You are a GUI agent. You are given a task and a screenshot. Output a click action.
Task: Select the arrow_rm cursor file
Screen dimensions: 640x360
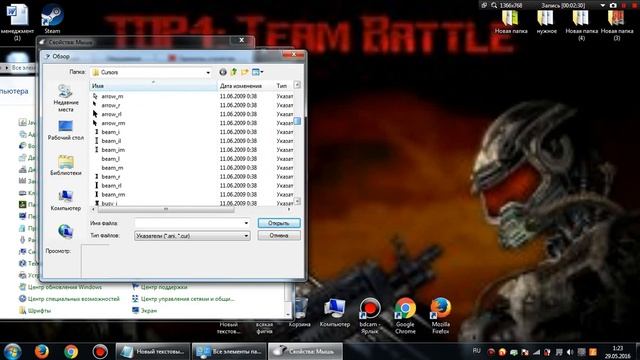click(x=113, y=123)
